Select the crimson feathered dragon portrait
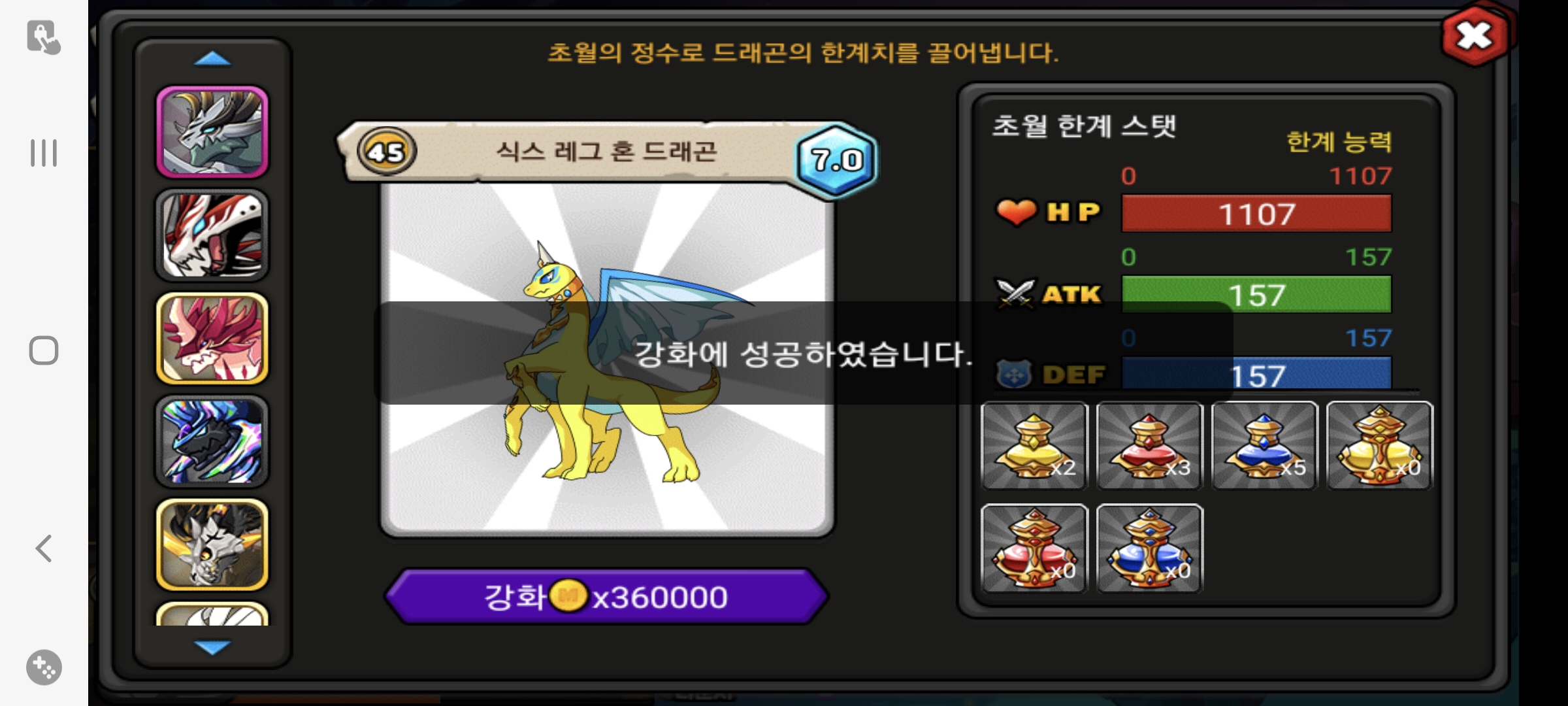Screen dimensions: 1568x706 [x=212, y=338]
